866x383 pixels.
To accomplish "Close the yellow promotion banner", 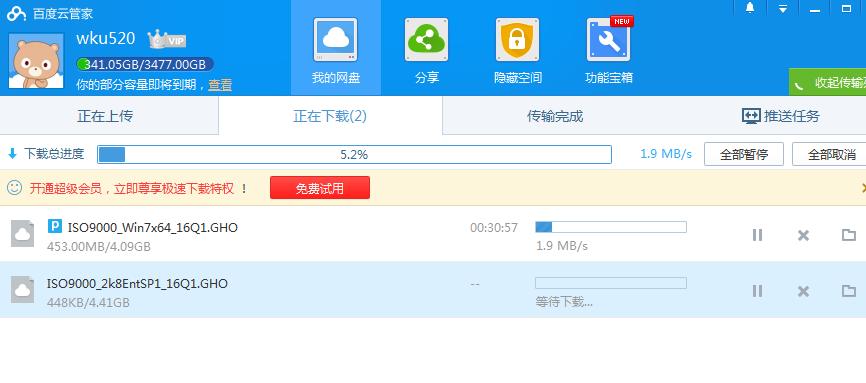I will point(863,188).
